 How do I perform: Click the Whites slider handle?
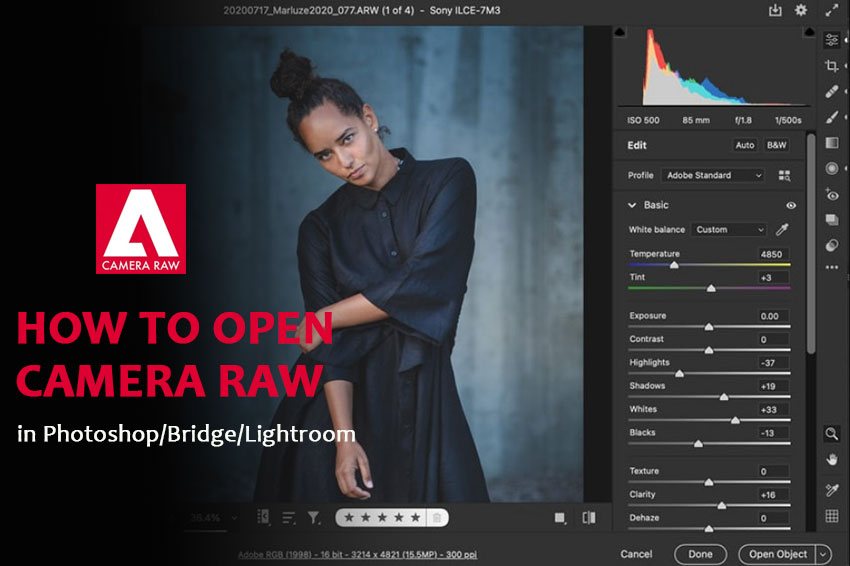735,420
